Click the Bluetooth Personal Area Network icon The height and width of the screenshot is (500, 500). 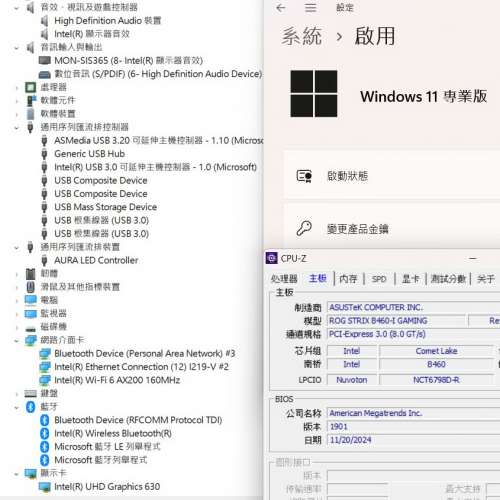pyautogui.click(x=45, y=353)
